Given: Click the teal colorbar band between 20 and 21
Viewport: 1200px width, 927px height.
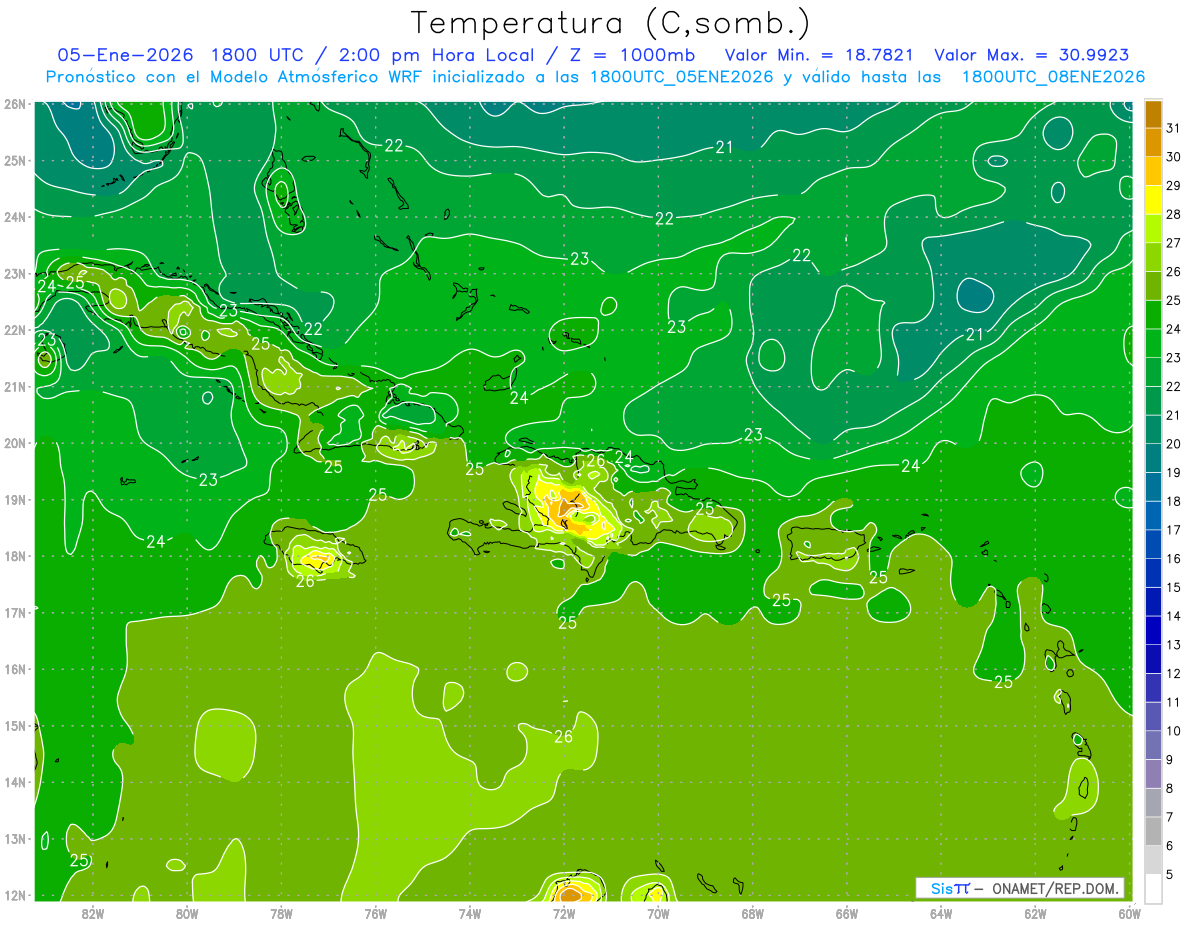Looking at the screenshot, I should click(1153, 429).
